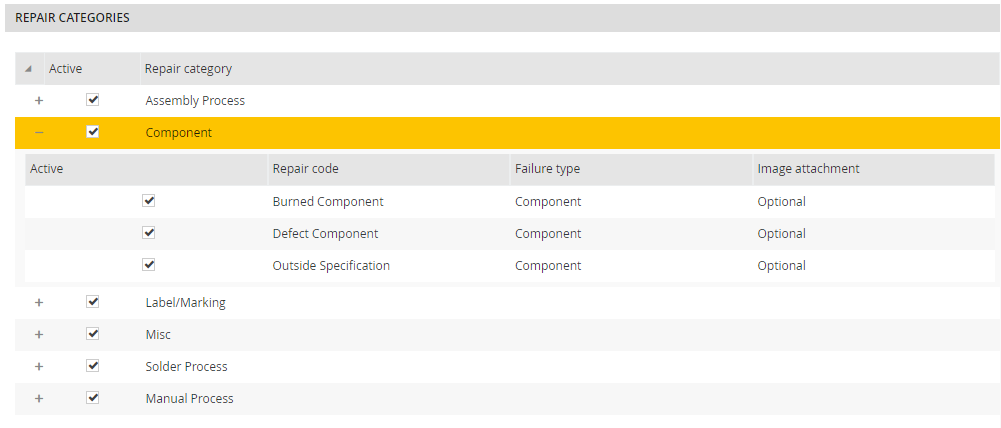The height and width of the screenshot is (428, 1001).
Task: Toggle Active checkbox for Misc
Action: pos(93,334)
